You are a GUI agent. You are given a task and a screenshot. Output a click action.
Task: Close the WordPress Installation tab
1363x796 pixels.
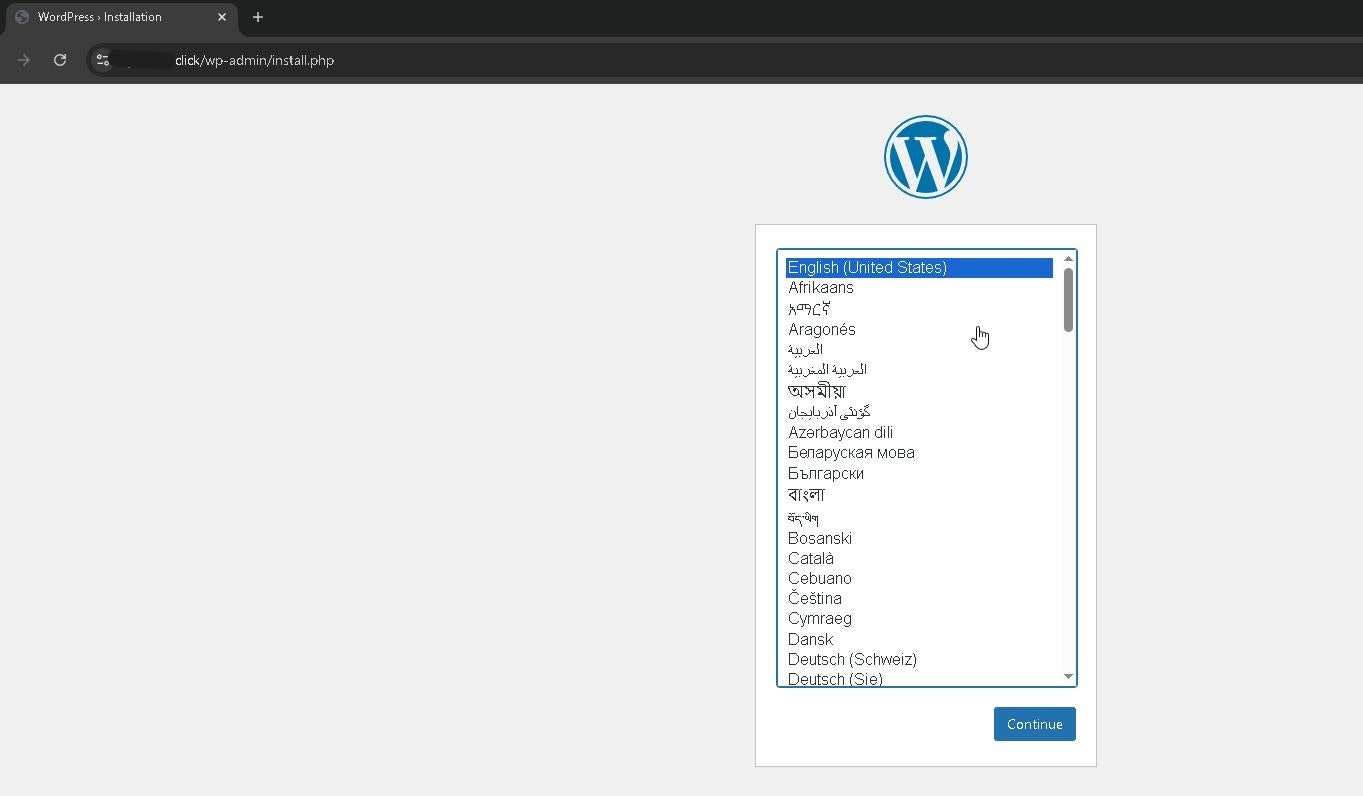point(222,17)
